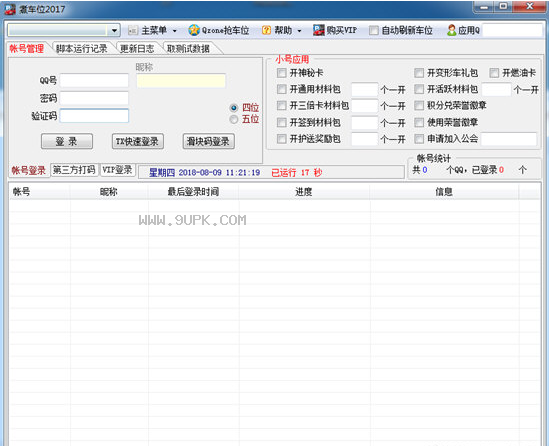Toggle 开签到材料包 checkbox
Viewport: 549px width, 446px height.
tap(282, 122)
